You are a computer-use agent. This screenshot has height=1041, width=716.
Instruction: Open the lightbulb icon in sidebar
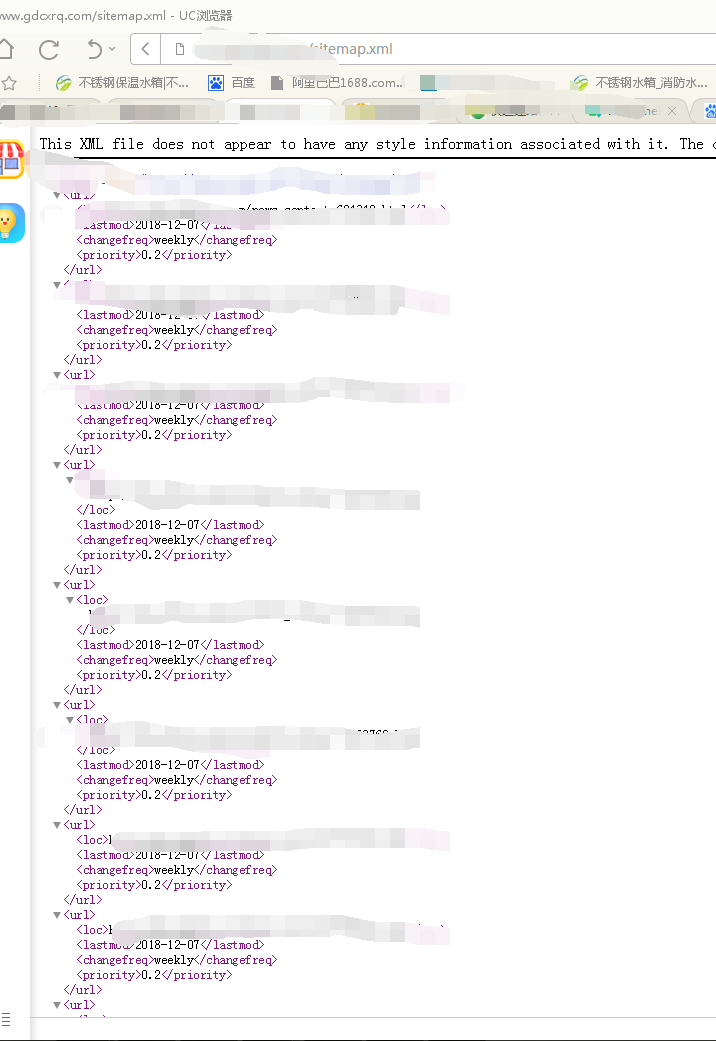[x=10, y=222]
